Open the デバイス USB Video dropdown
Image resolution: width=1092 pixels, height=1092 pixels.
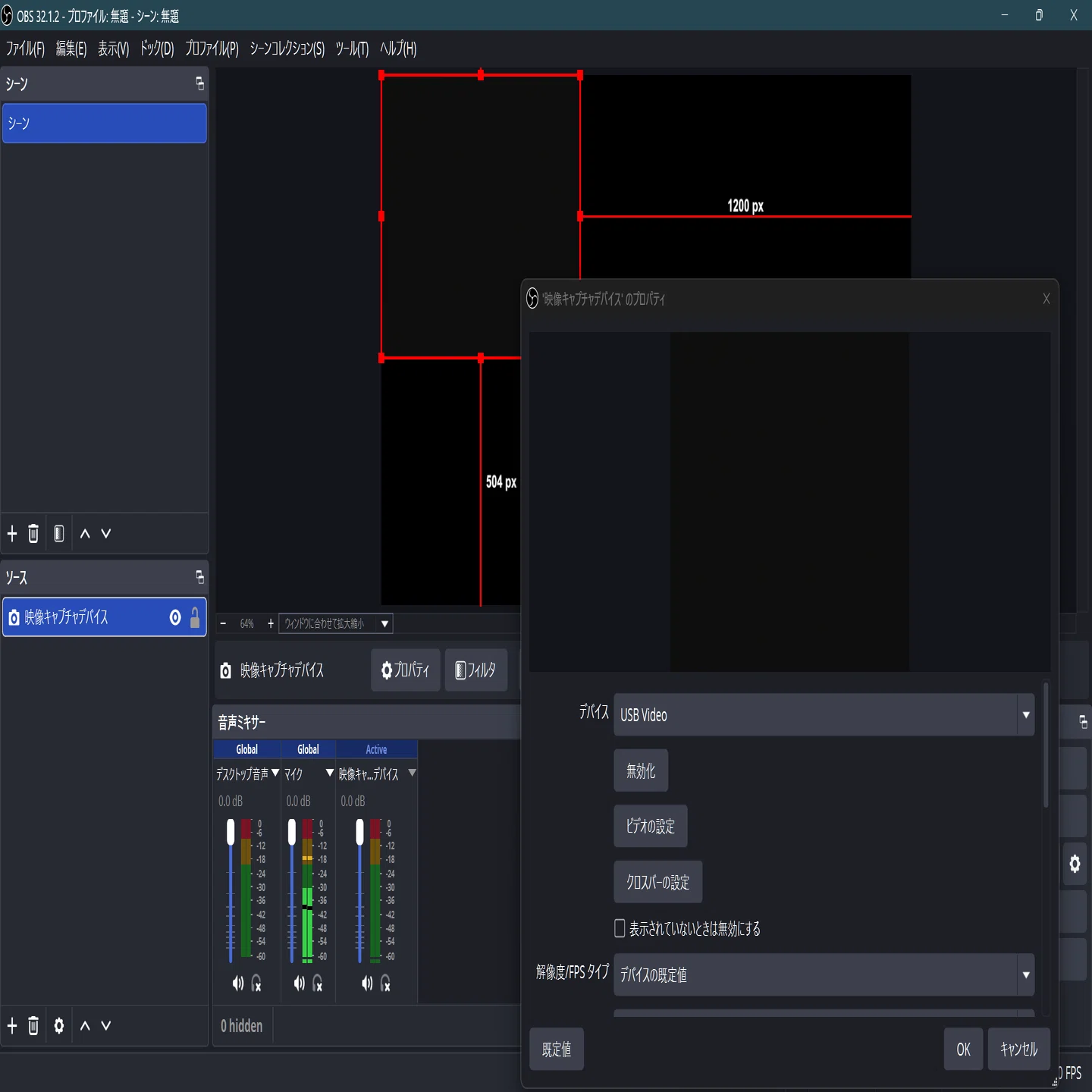[824, 714]
